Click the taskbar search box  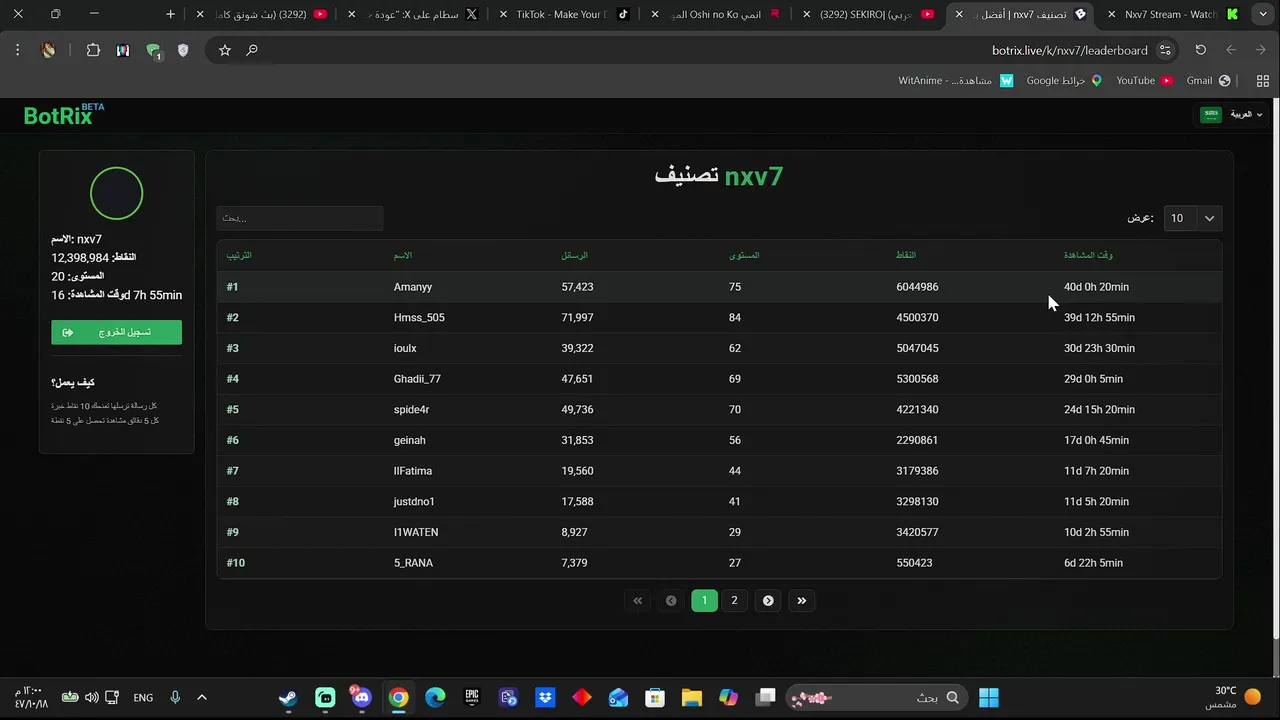point(877,697)
